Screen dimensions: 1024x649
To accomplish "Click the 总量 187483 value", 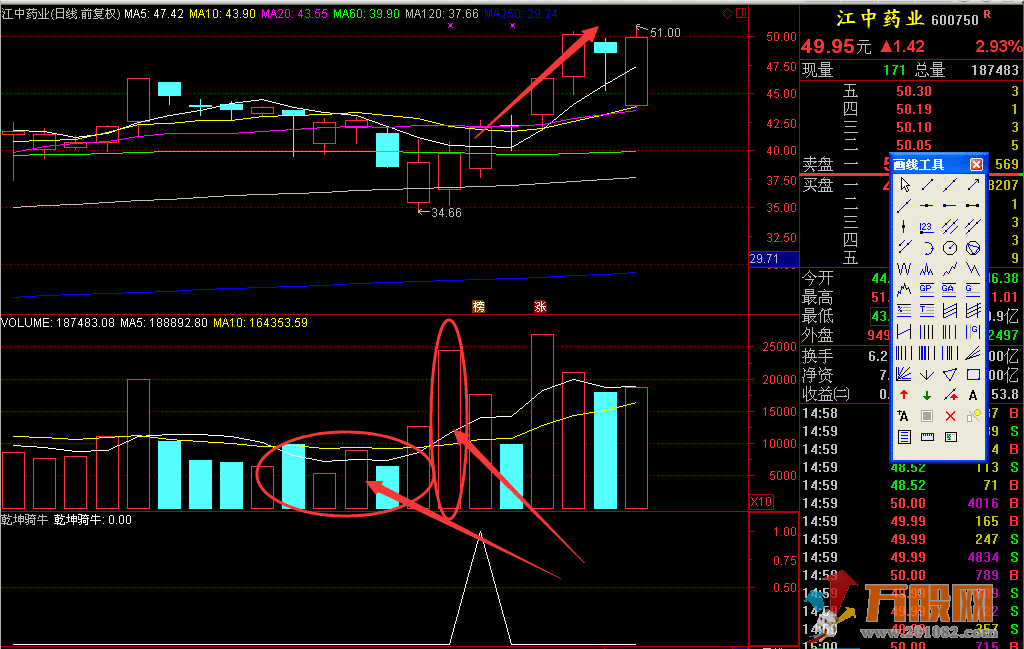I will (995, 70).
